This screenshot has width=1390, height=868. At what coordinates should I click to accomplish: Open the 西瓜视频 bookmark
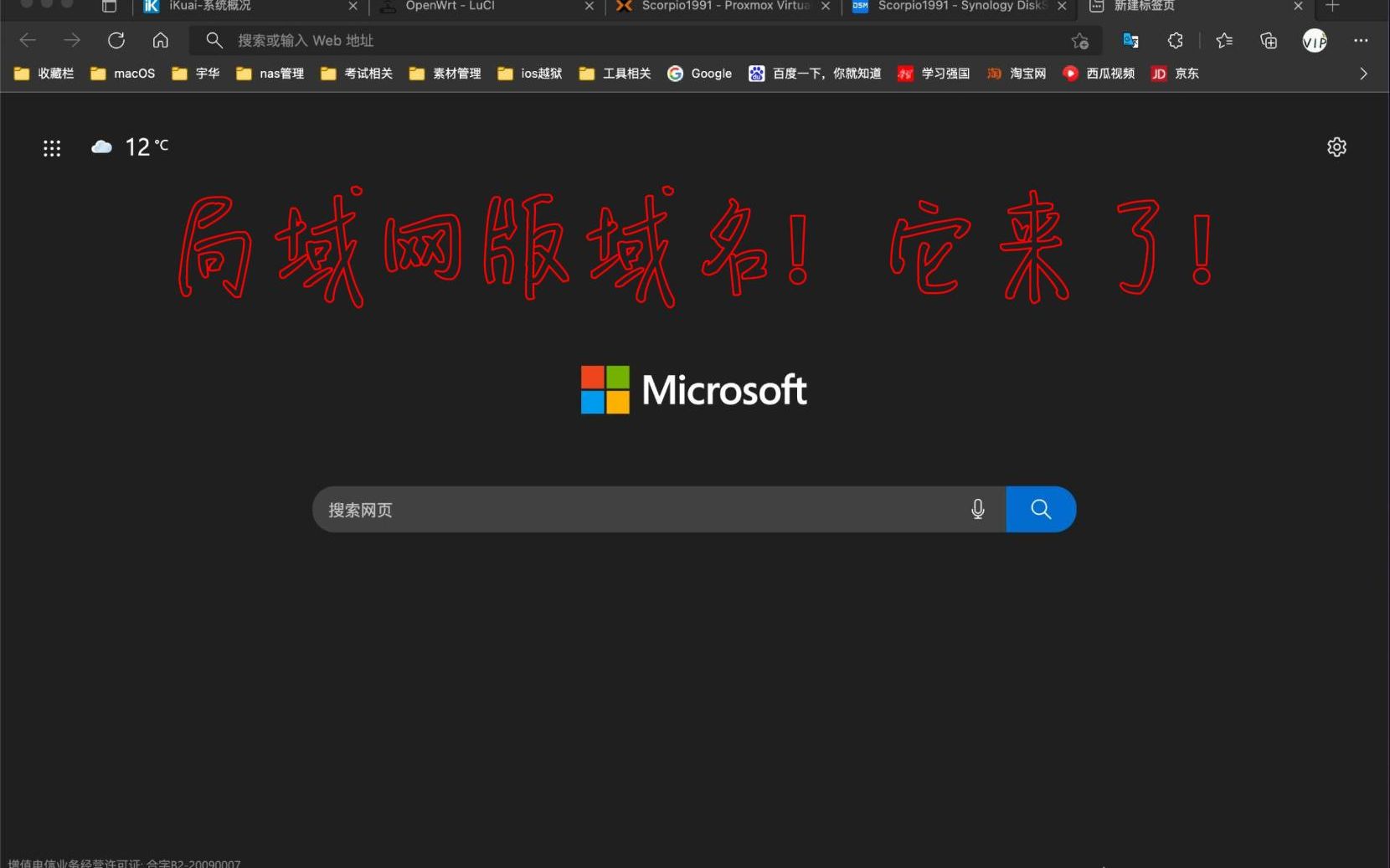pyautogui.click(x=1099, y=74)
